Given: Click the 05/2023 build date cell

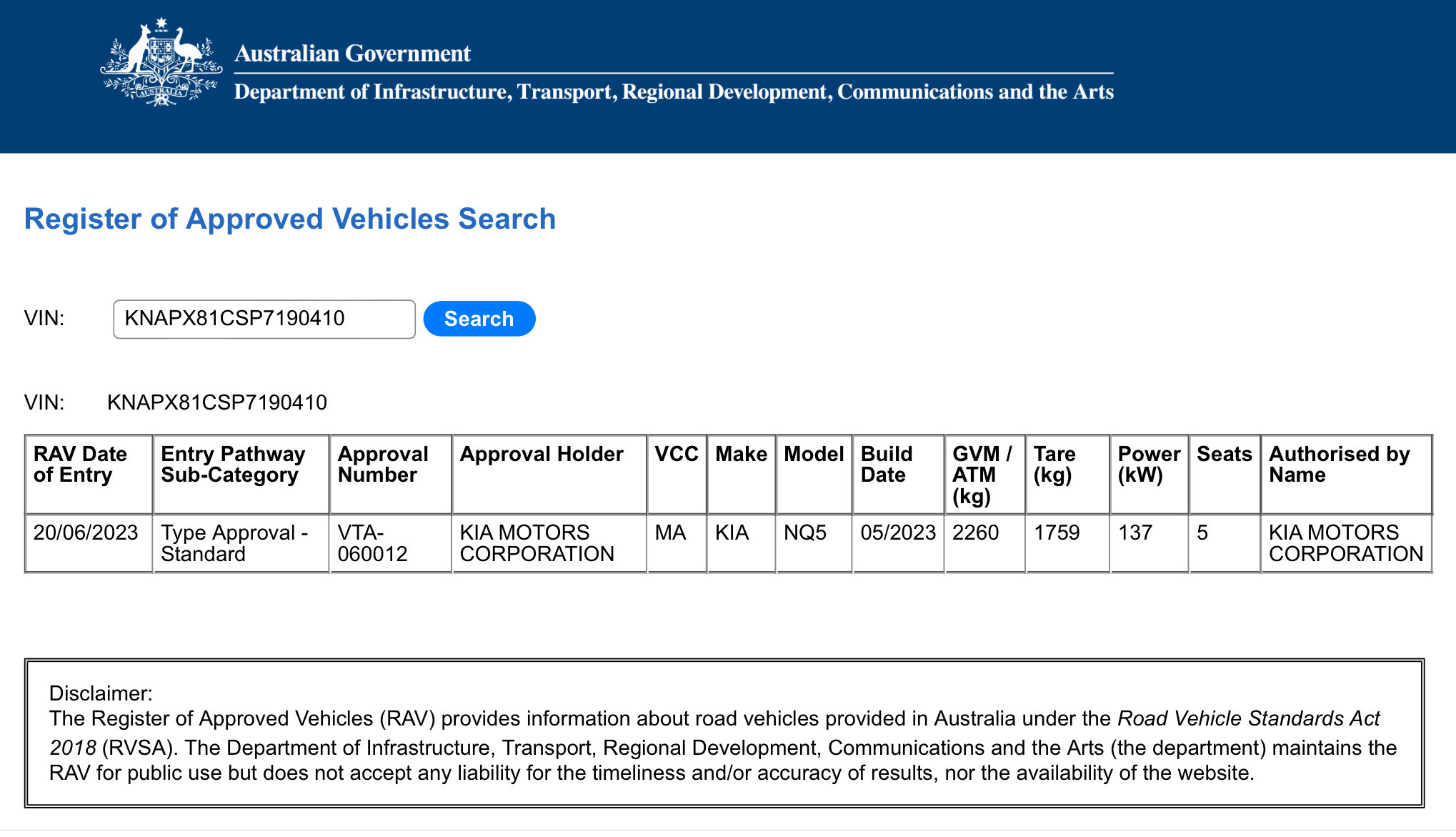Looking at the screenshot, I should pyautogui.click(x=898, y=533).
